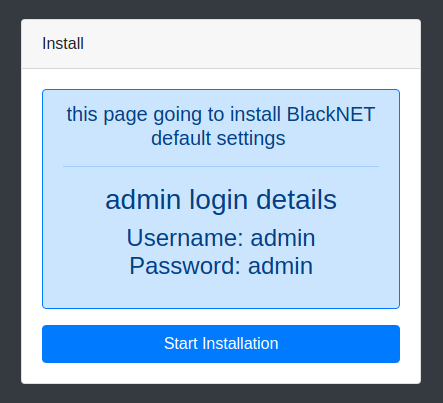This screenshot has width=443, height=403.
Task: Click the horizontal divider inside blue alert
Action: point(221,166)
